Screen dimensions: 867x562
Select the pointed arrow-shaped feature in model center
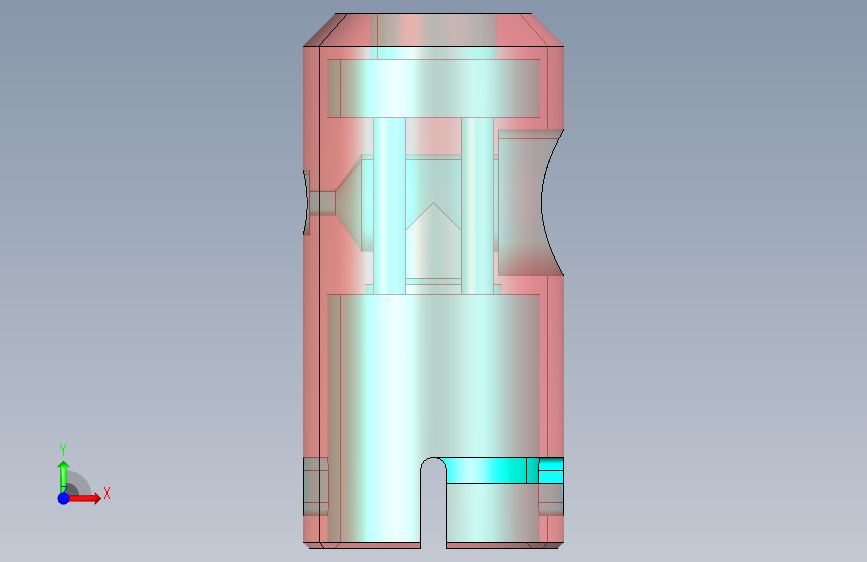434,241
